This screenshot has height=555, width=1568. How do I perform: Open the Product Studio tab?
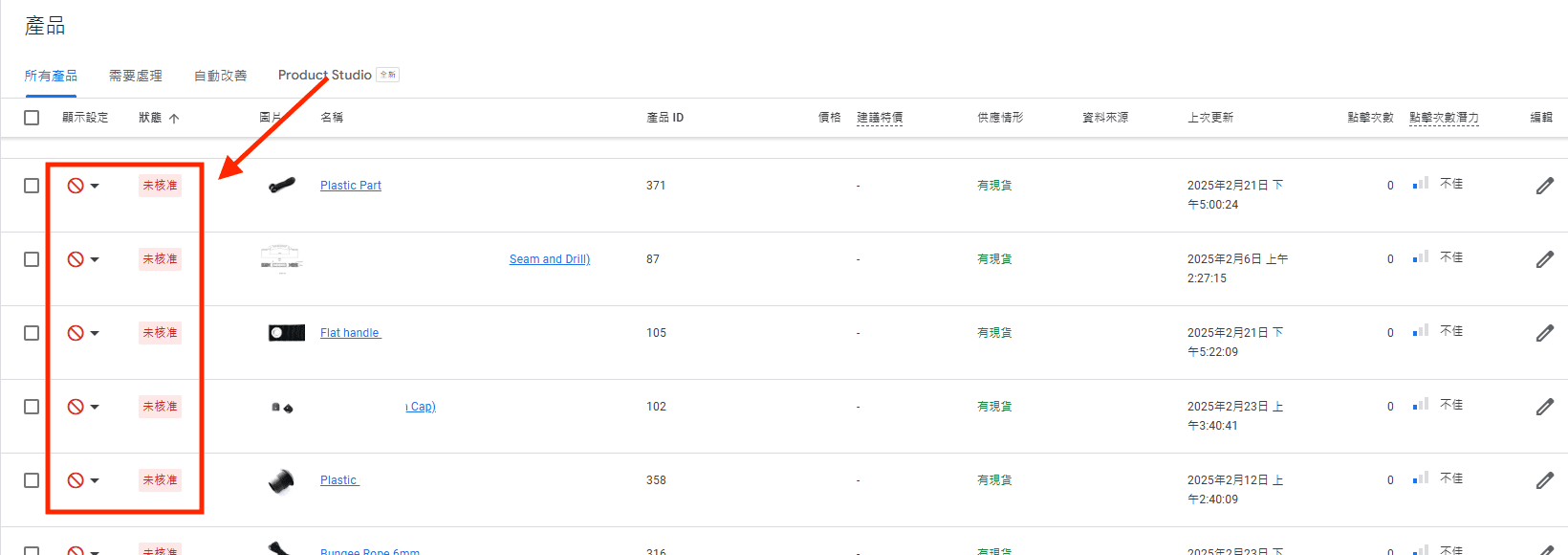pyautogui.click(x=325, y=75)
